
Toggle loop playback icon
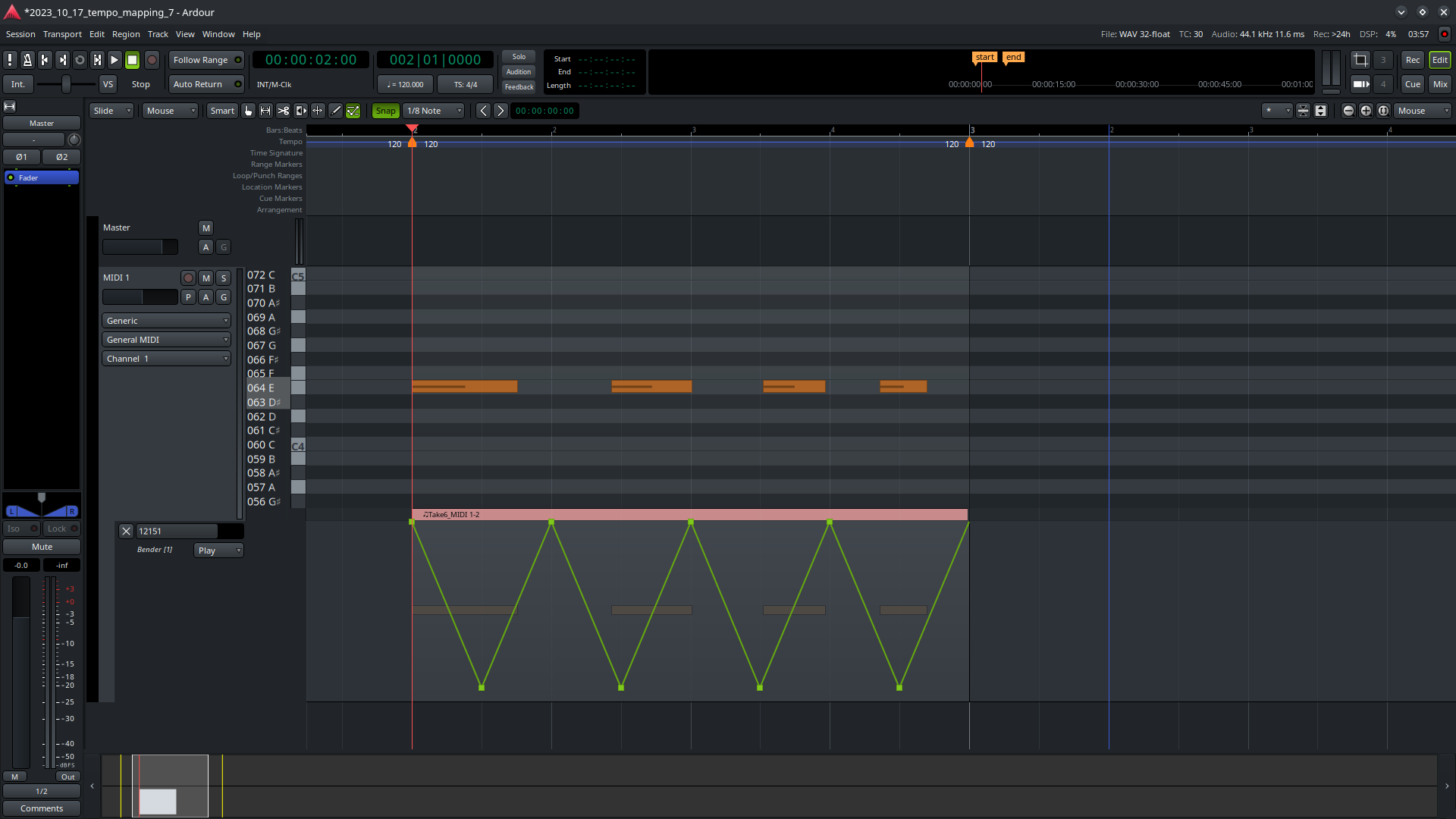[x=80, y=60]
